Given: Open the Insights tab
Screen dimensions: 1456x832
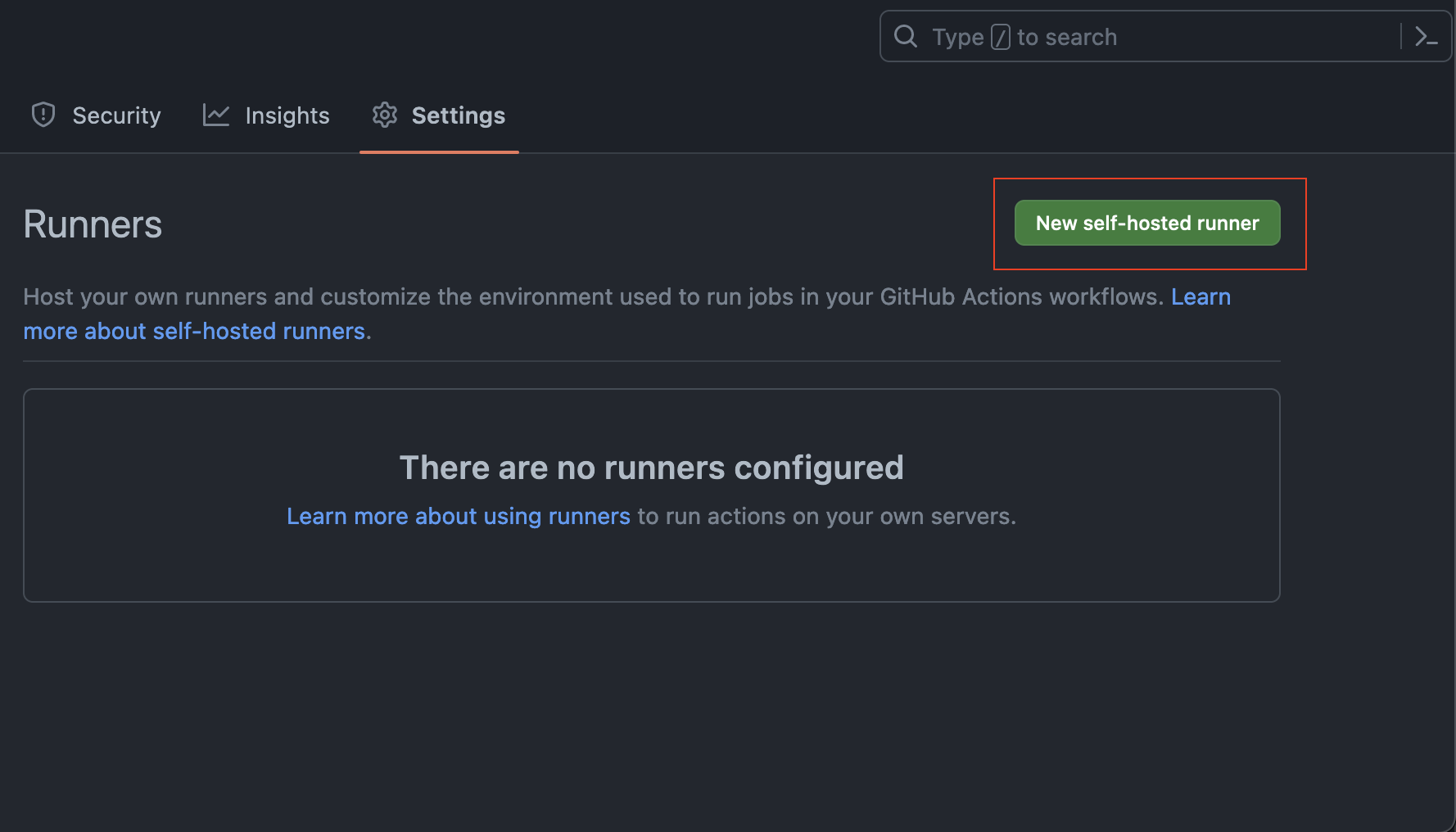Looking at the screenshot, I should click(x=287, y=115).
